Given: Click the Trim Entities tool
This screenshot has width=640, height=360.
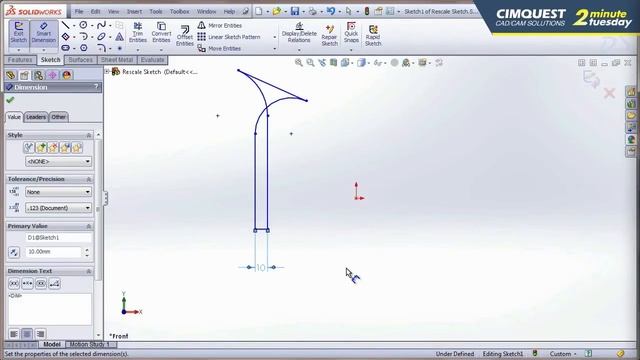Looking at the screenshot, I should tap(138, 33).
